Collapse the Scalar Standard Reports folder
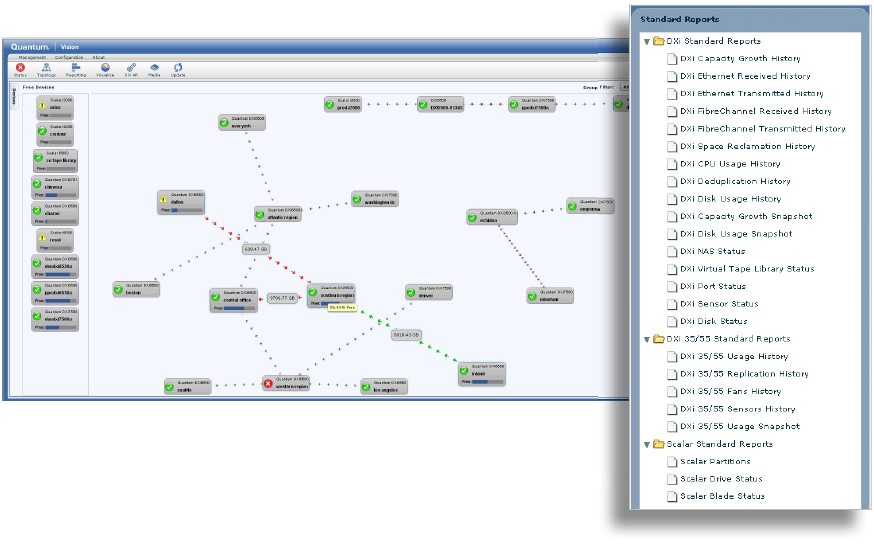The width and height of the screenshot is (874, 544). (x=647, y=444)
